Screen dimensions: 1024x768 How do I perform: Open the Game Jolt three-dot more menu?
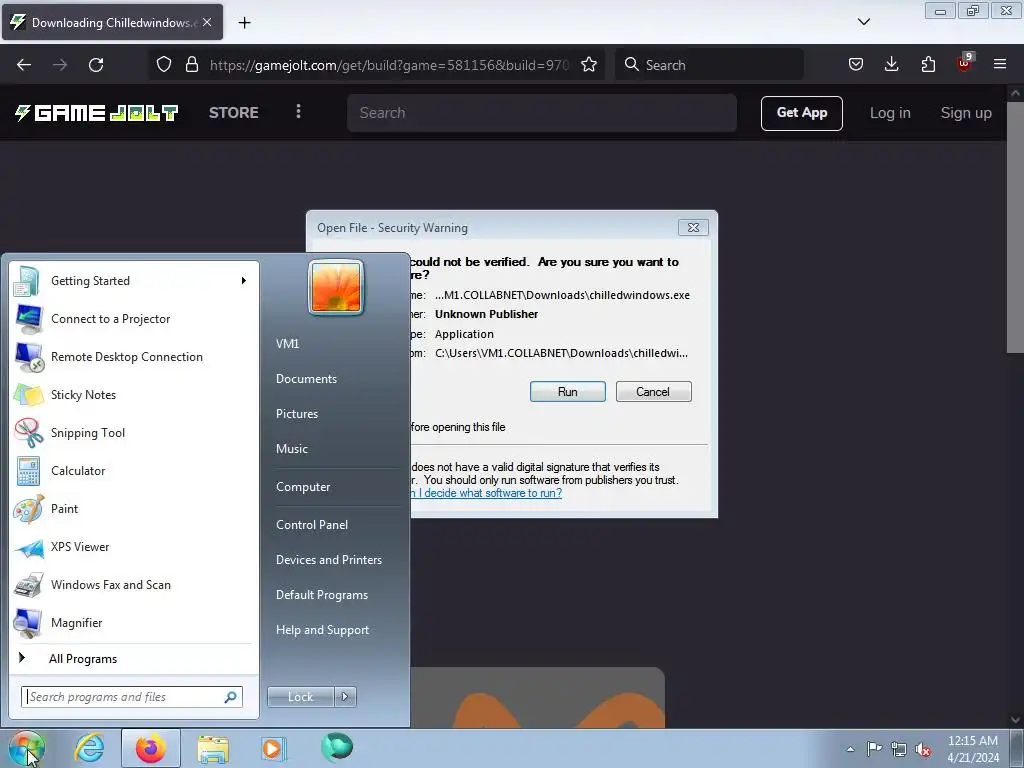pyautogui.click(x=298, y=112)
